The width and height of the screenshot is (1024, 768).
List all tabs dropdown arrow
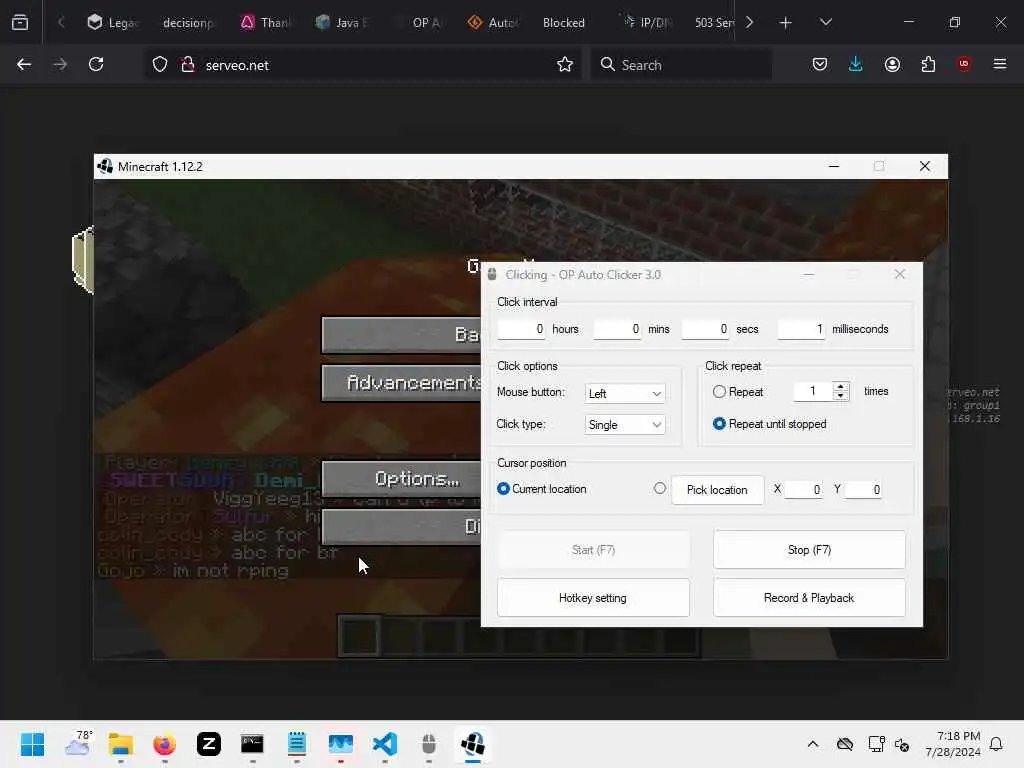coord(825,22)
